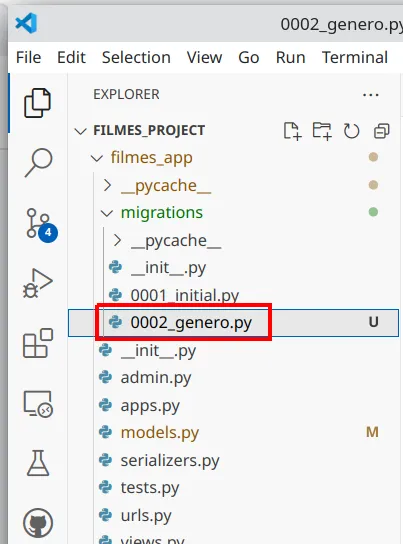The height and width of the screenshot is (544, 403).
Task: Click Python icon beside urls.py
Action: (105, 515)
